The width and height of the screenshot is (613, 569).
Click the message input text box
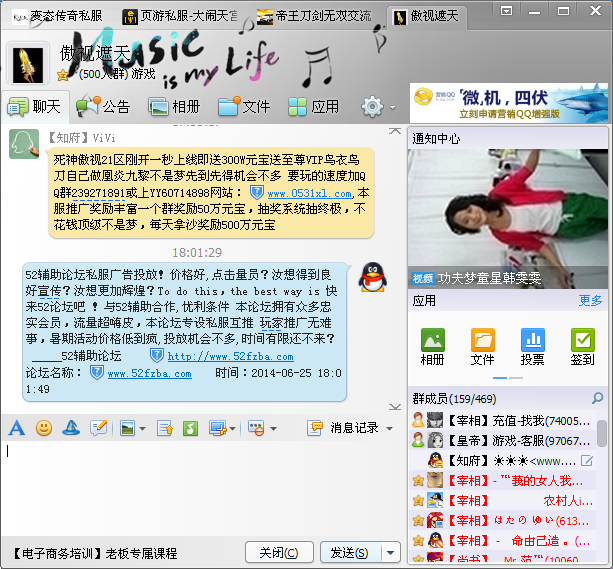[x=204, y=487]
